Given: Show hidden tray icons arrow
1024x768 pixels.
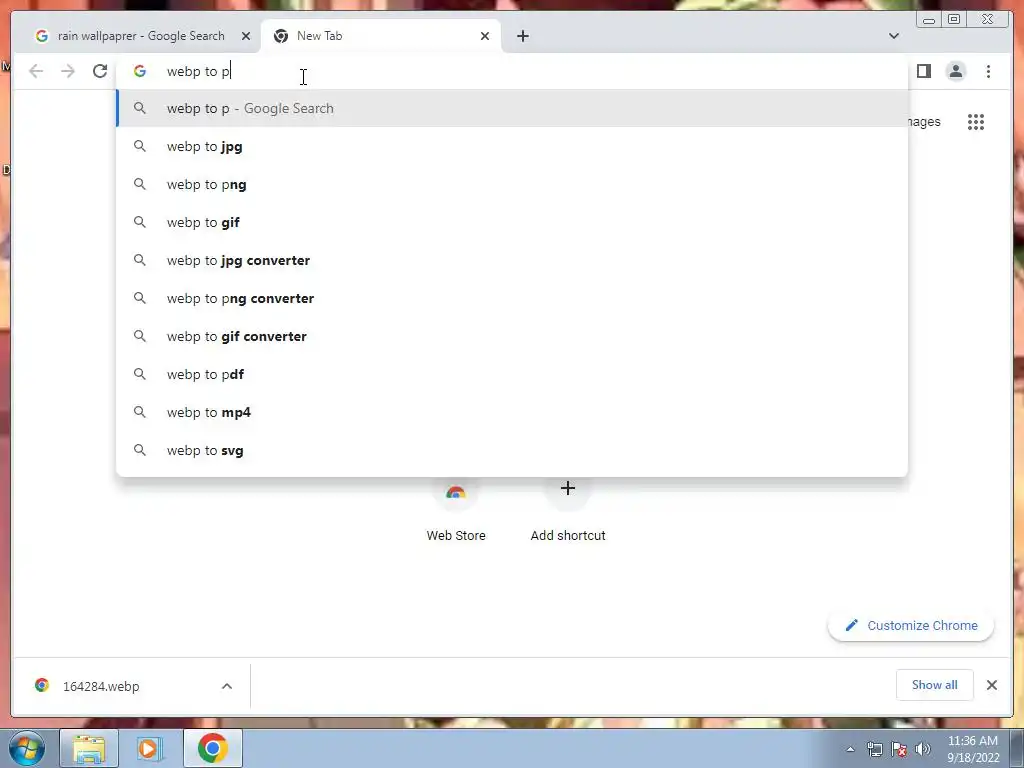Looking at the screenshot, I should (850, 749).
